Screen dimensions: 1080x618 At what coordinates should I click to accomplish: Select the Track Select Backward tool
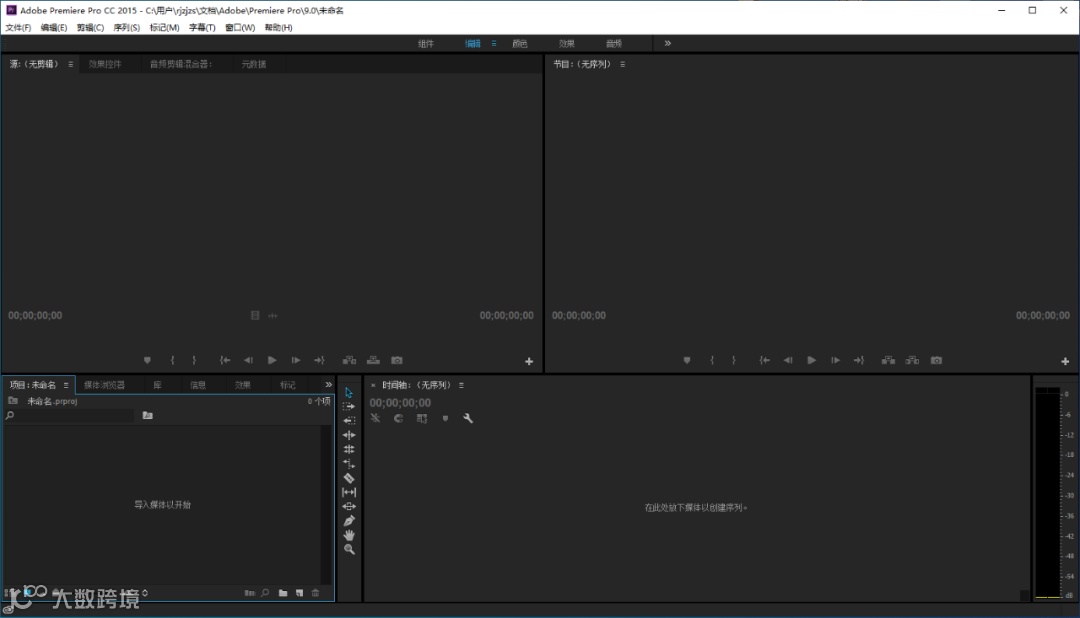349,420
